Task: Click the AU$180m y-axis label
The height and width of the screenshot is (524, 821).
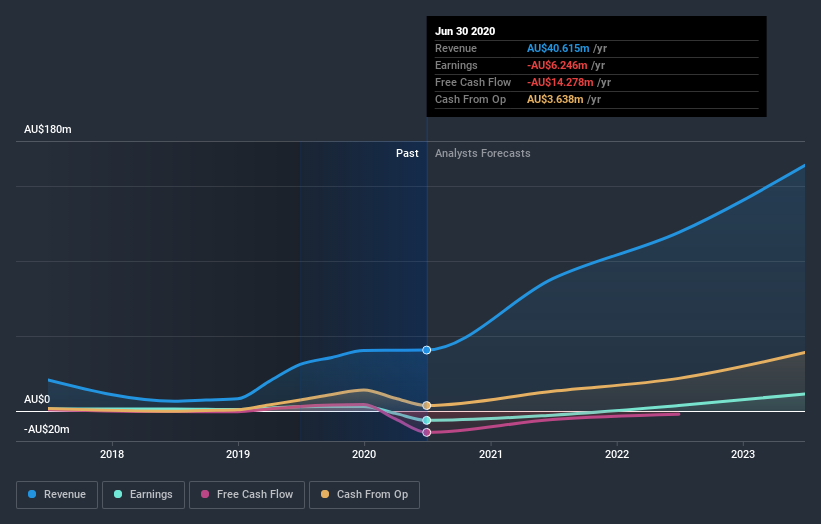Action: pyautogui.click(x=48, y=129)
